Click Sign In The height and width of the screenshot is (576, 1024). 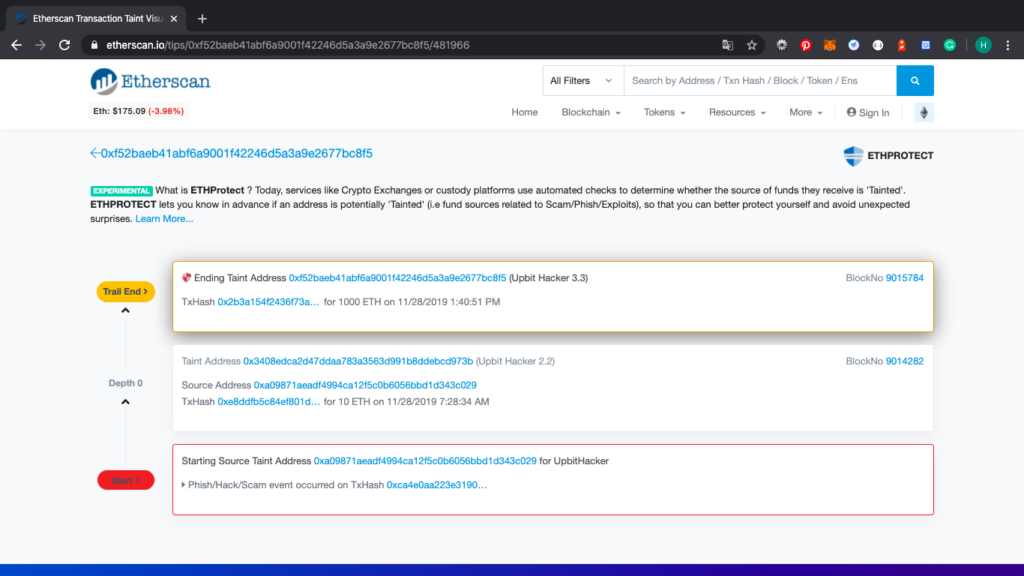pos(868,112)
